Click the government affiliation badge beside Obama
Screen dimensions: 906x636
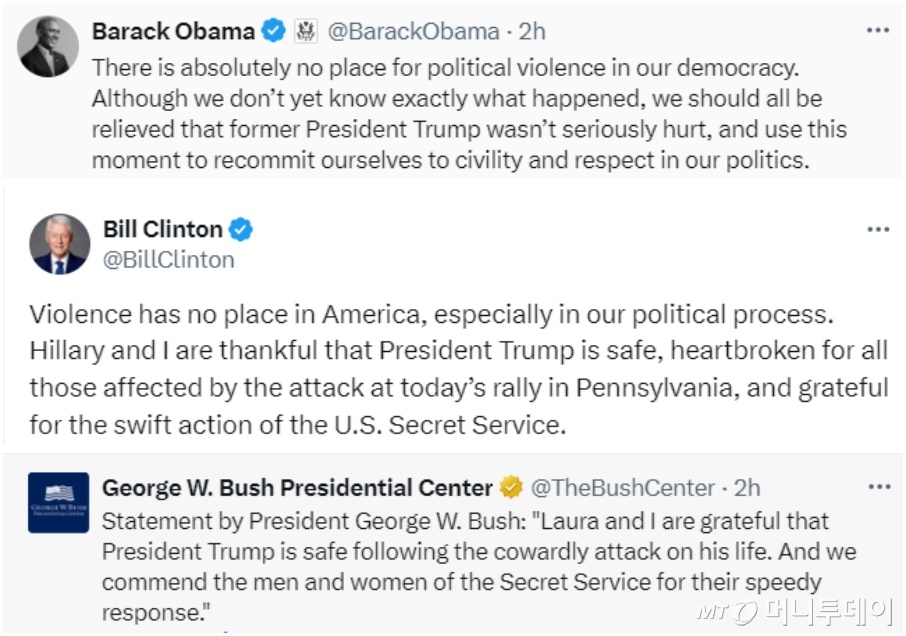[306, 32]
